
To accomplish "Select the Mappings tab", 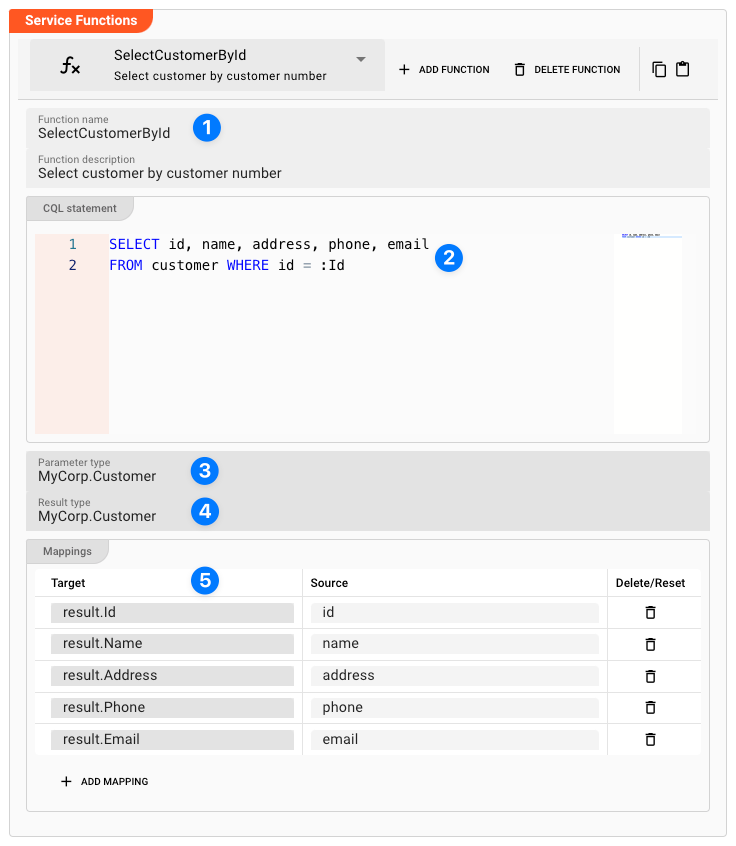I will [x=67, y=551].
